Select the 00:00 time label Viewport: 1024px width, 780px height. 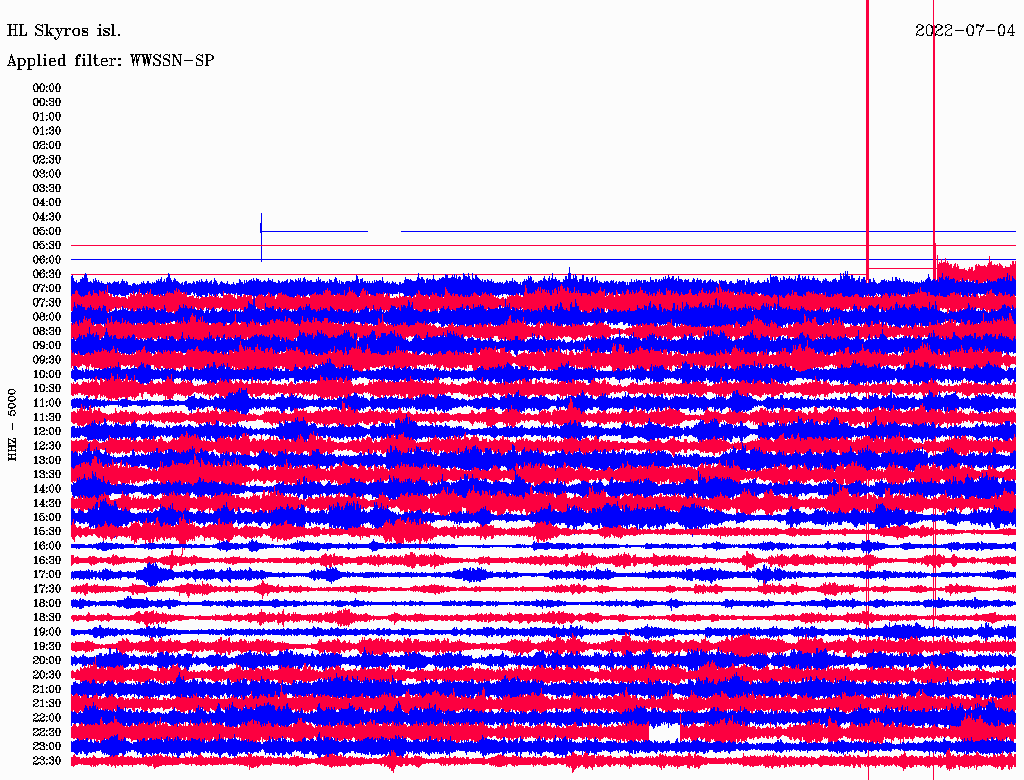(47, 88)
